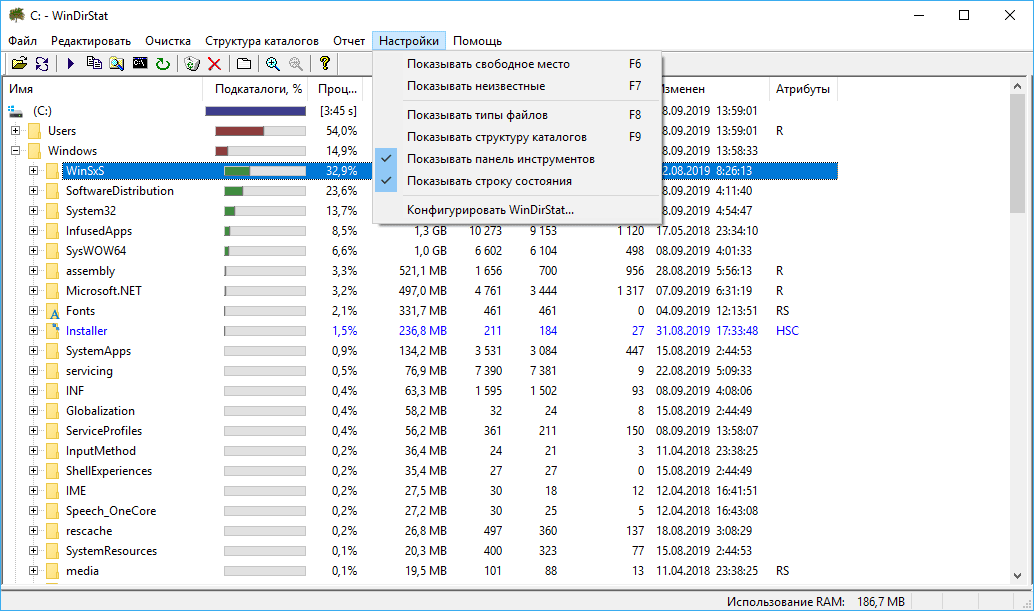Open 'Конфигурировать WinDirStat...' menu entry
1034x611 pixels.
(517, 210)
